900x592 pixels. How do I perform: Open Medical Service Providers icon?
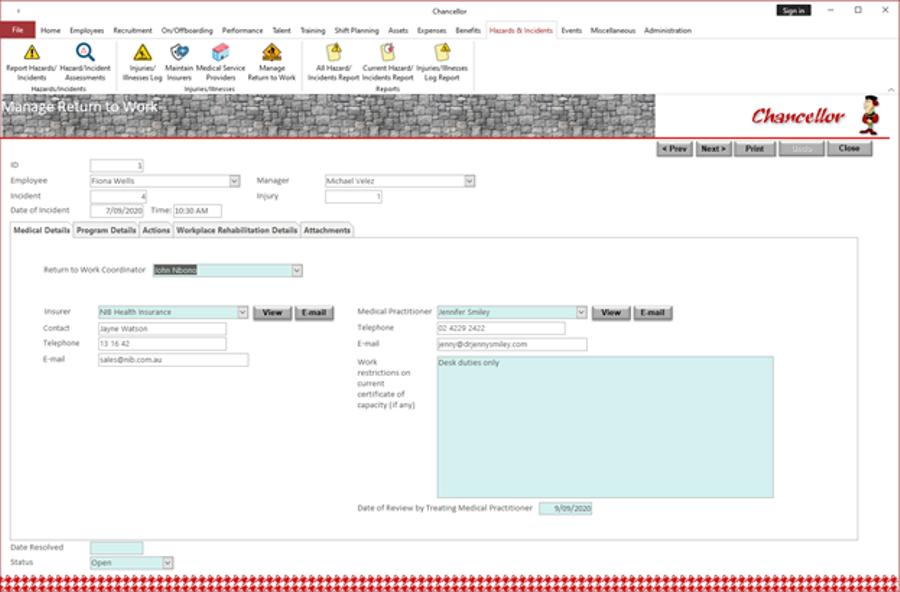coord(220,63)
